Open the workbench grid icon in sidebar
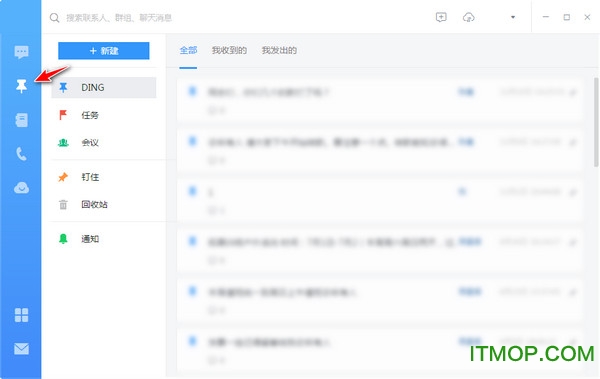Screen dimensions: 600x379 click(21, 315)
